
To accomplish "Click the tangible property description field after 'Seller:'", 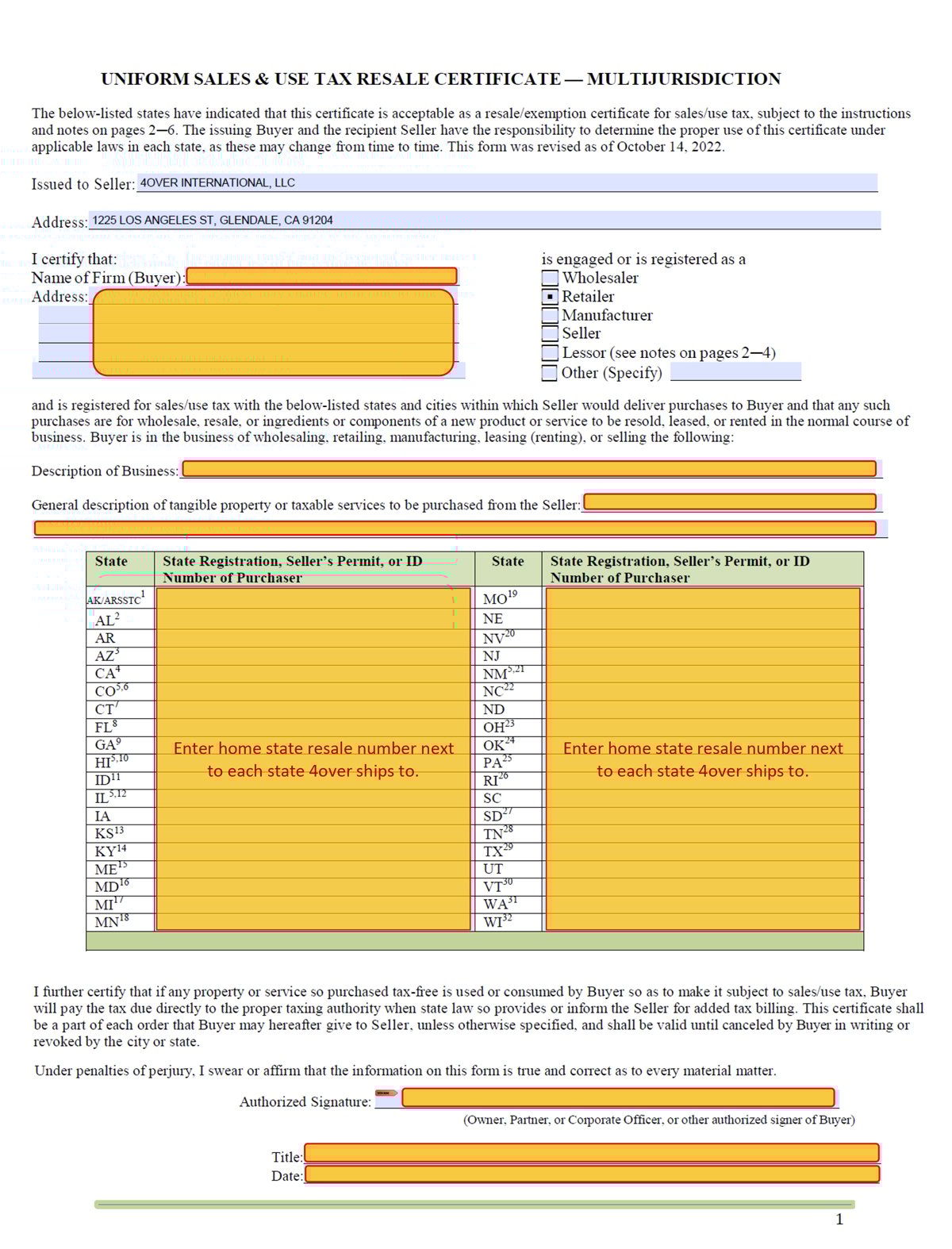I will click(730, 502).
